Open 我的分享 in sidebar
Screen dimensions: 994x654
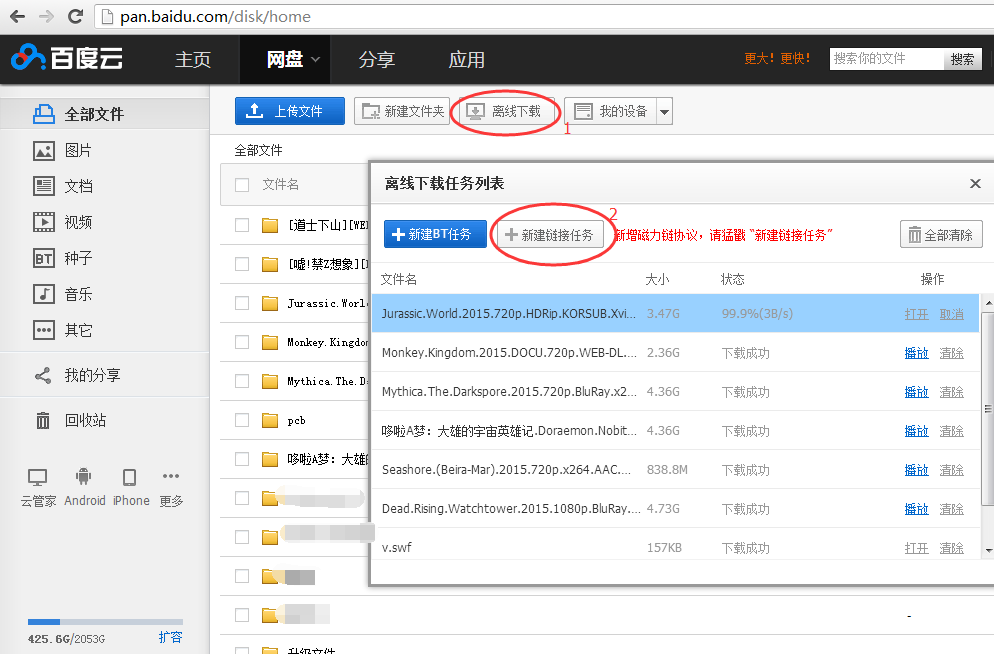(77, 375)
